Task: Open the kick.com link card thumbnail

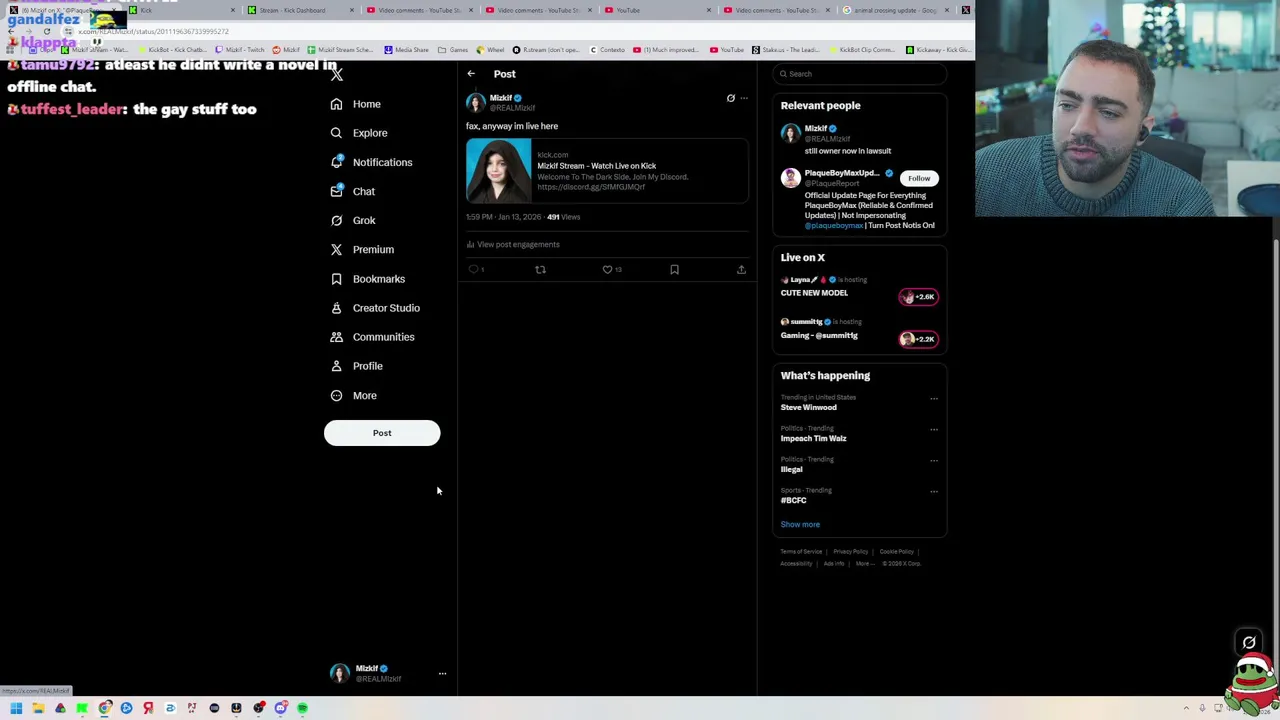Action: pyautogui.click(x=499, y=171)
